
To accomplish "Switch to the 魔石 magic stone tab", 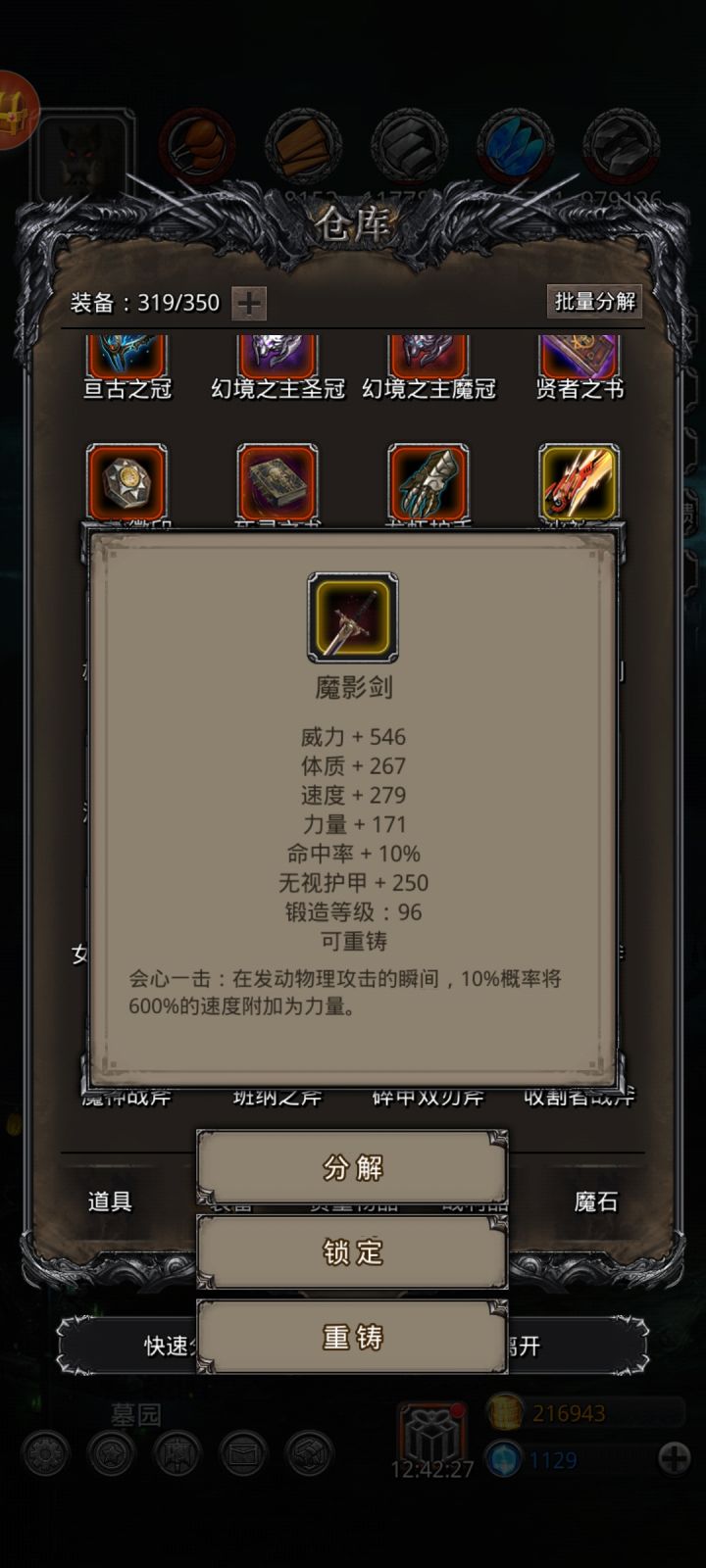I will (596, 1201).
